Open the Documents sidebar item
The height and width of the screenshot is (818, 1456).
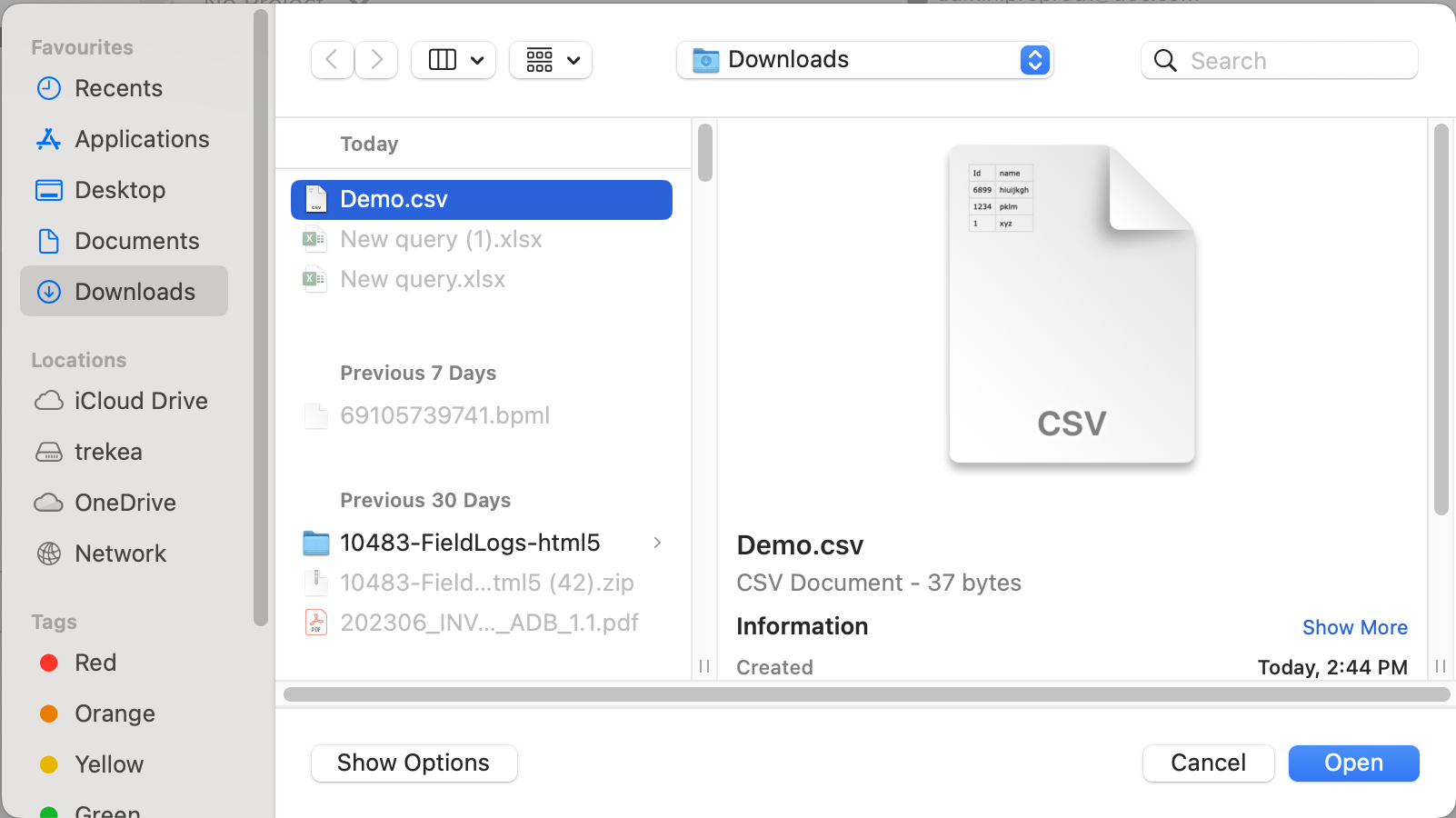136,241
